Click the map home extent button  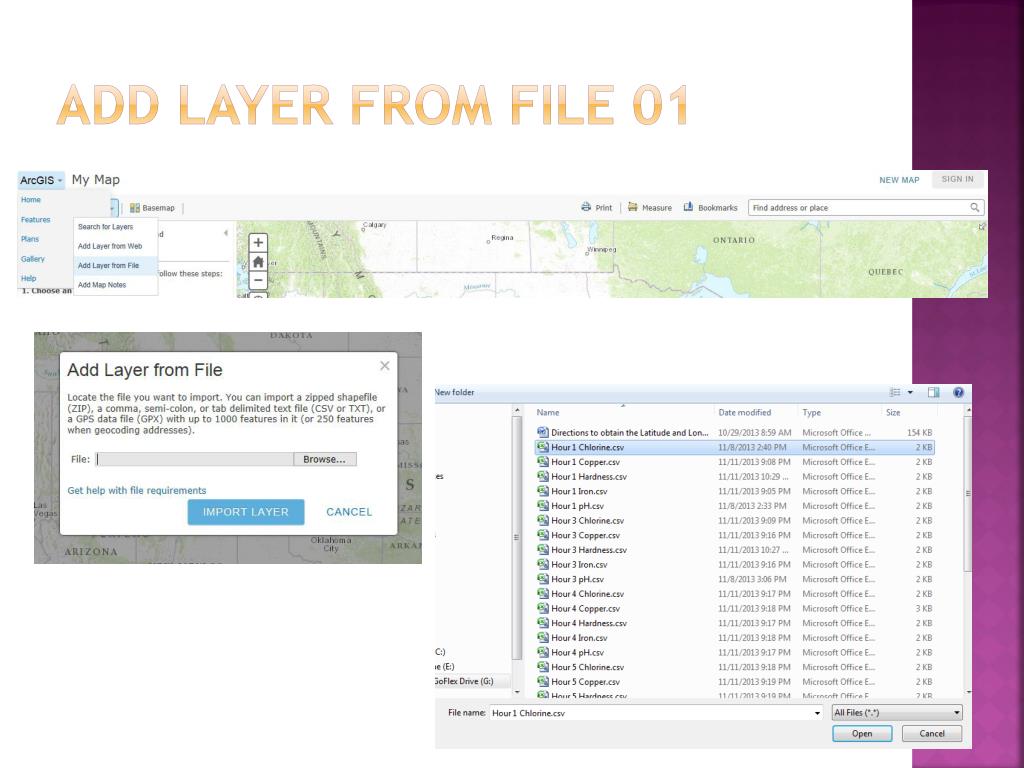[x=258, y=262]
